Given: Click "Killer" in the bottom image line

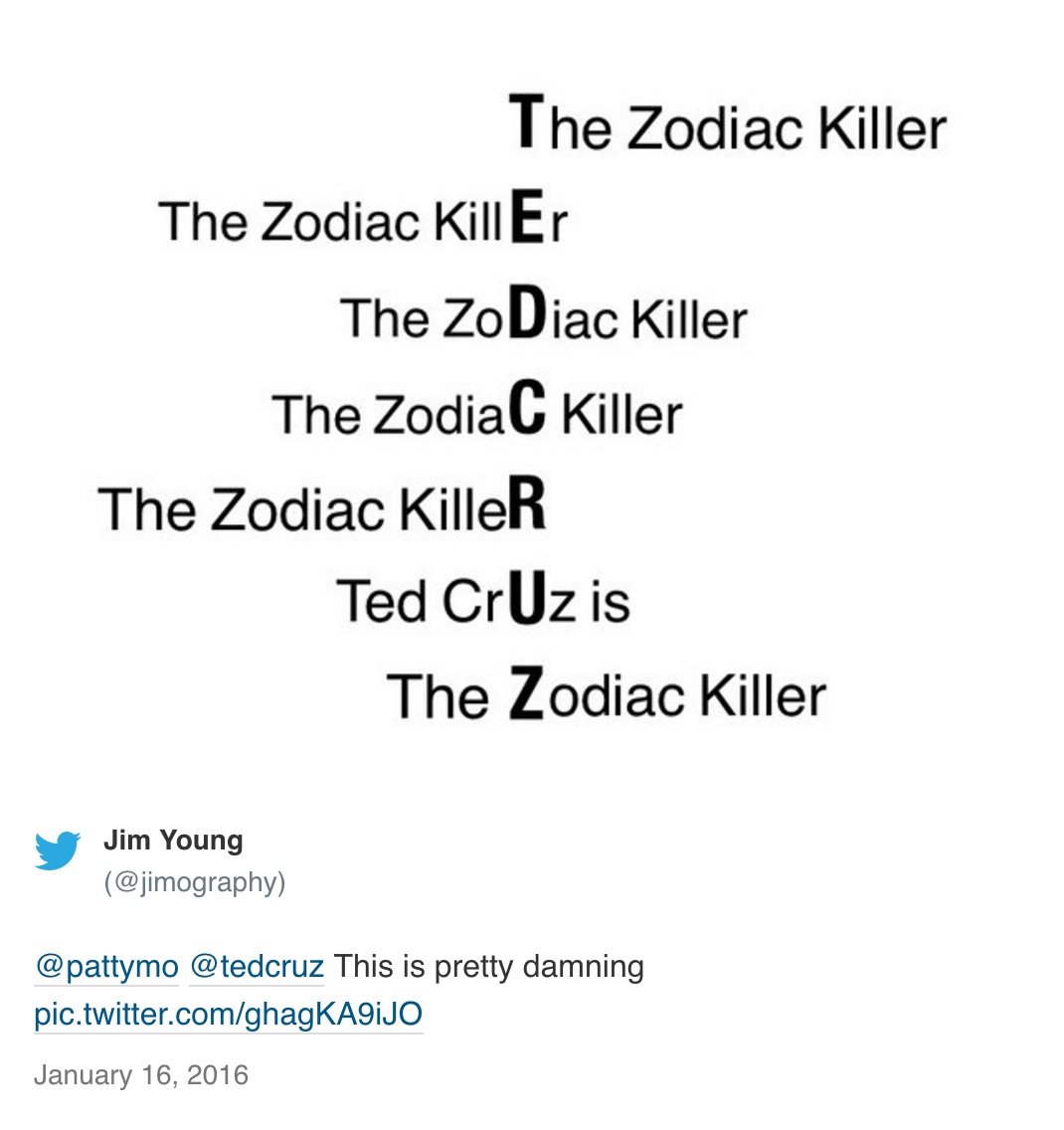Looking at the screenshot, I should (763, 695).
